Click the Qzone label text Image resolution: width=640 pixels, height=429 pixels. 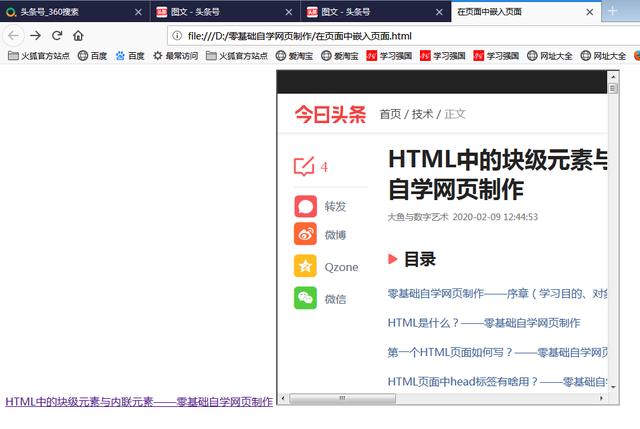point(341,267)
